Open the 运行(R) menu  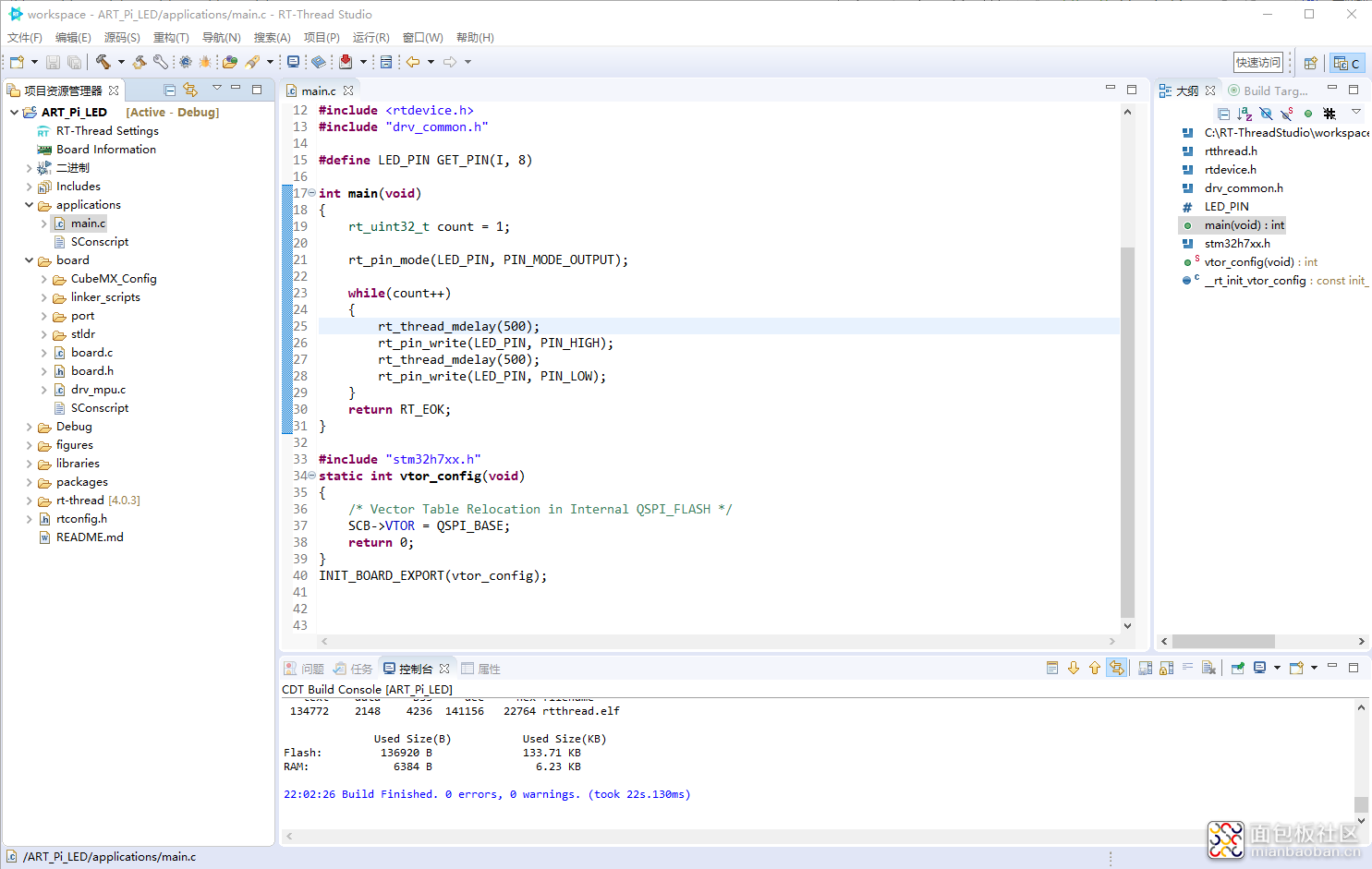click(x=370, y=38)
